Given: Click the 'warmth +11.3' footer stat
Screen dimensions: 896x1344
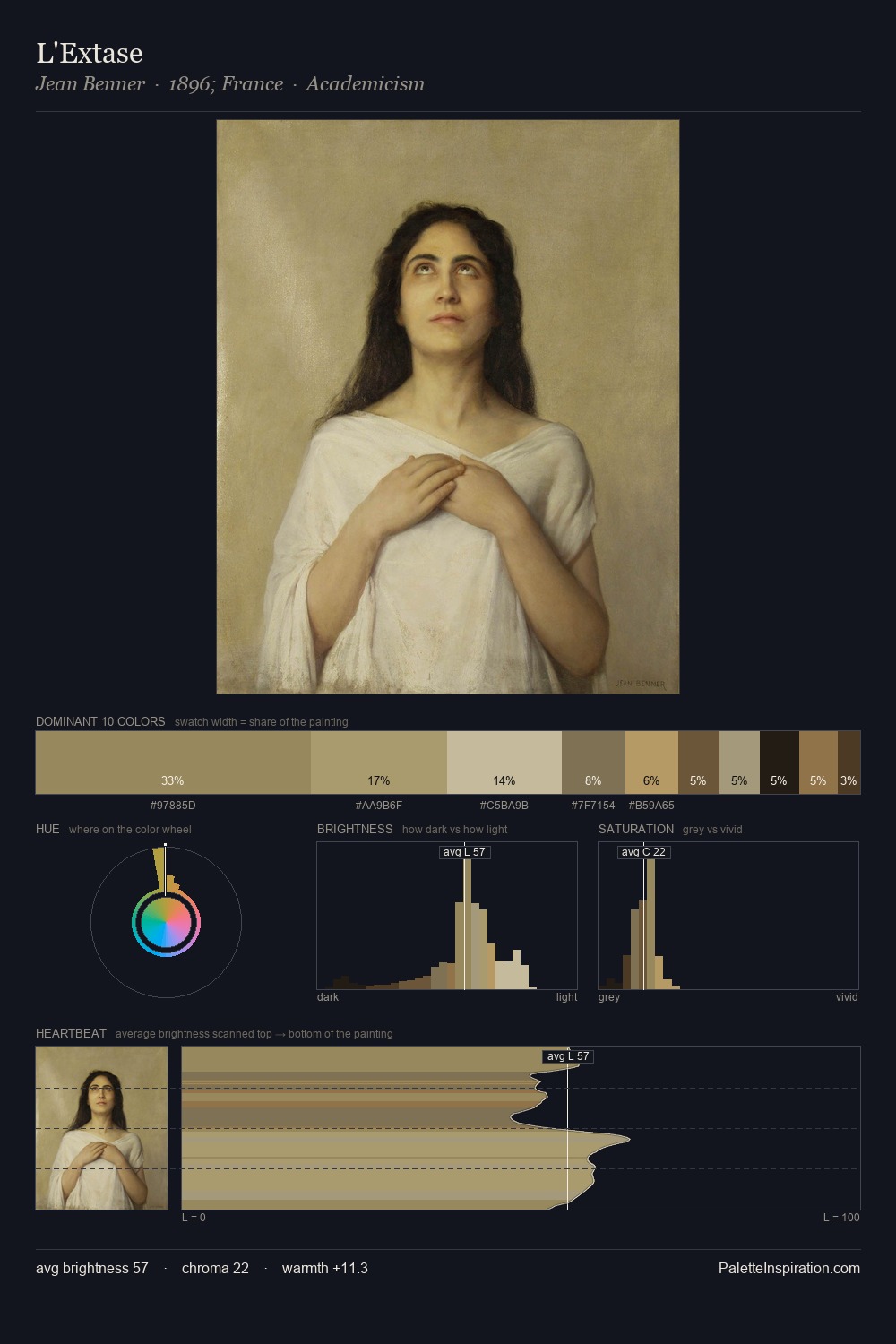Looking at the screenshot, I should tap(325, 1269).
